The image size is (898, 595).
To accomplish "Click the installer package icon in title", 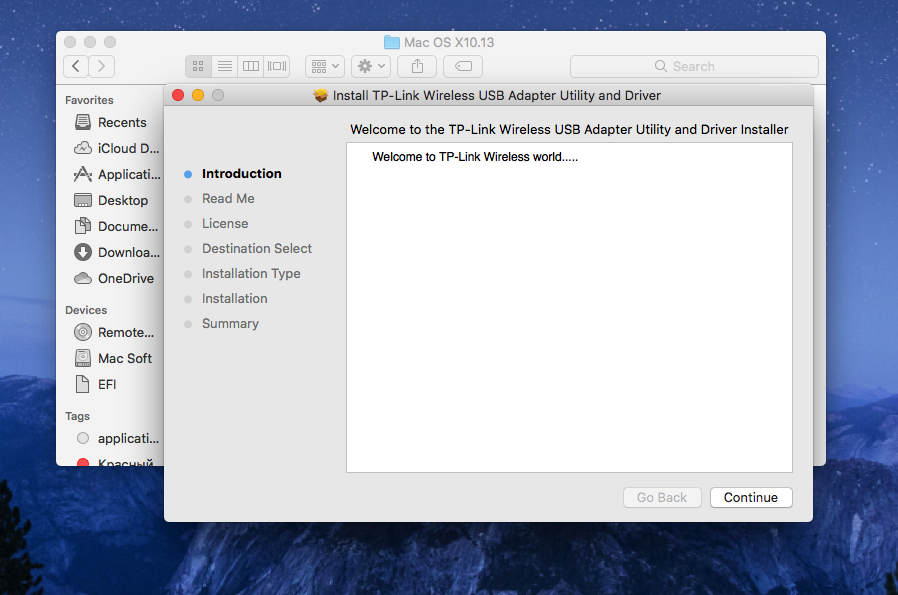I will pyautogui.click(x=321, y=95).
